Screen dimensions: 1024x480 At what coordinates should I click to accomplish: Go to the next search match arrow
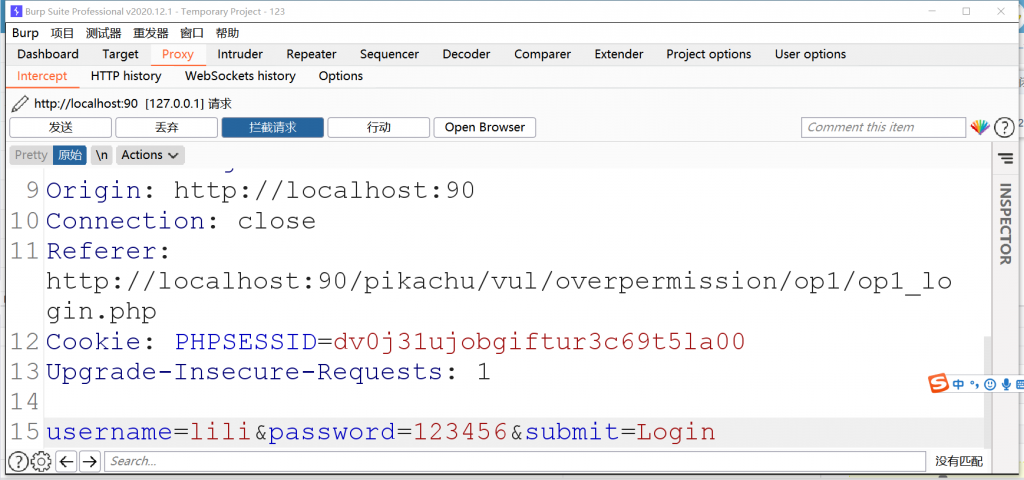(x=89, y=462)
